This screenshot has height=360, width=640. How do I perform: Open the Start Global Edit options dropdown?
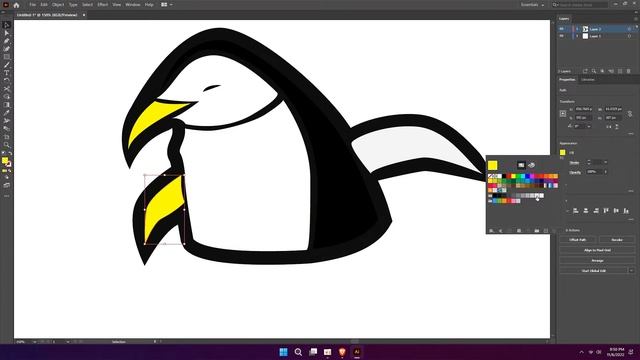pos(631,271)
